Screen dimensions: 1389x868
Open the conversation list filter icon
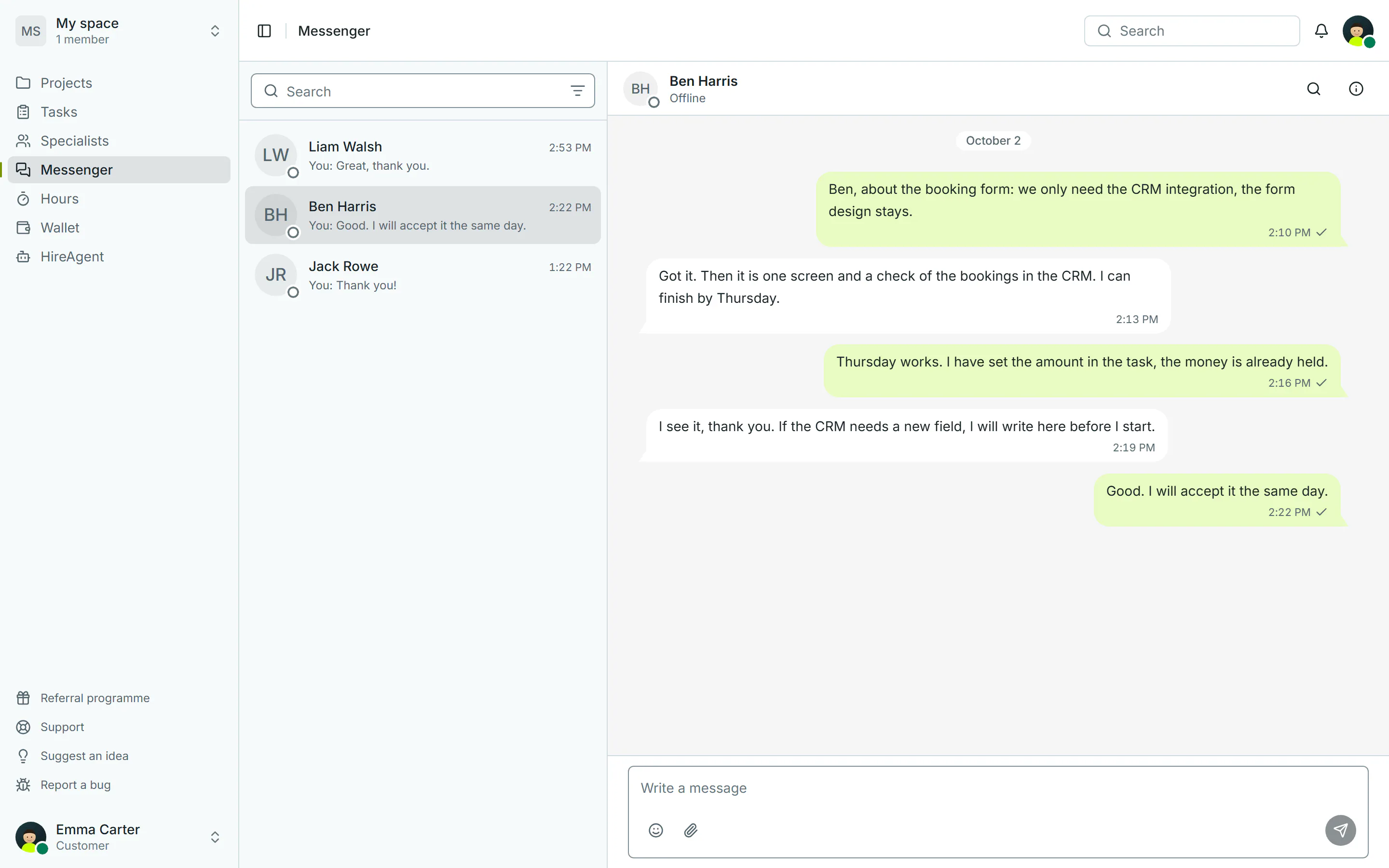pyautogui.click(x=577, y=91)
